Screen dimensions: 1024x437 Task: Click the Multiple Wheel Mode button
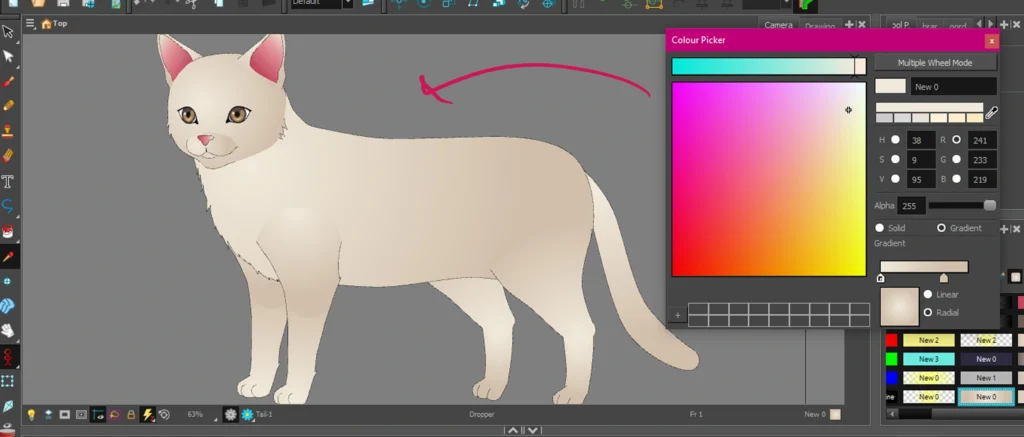click(935, 63)
